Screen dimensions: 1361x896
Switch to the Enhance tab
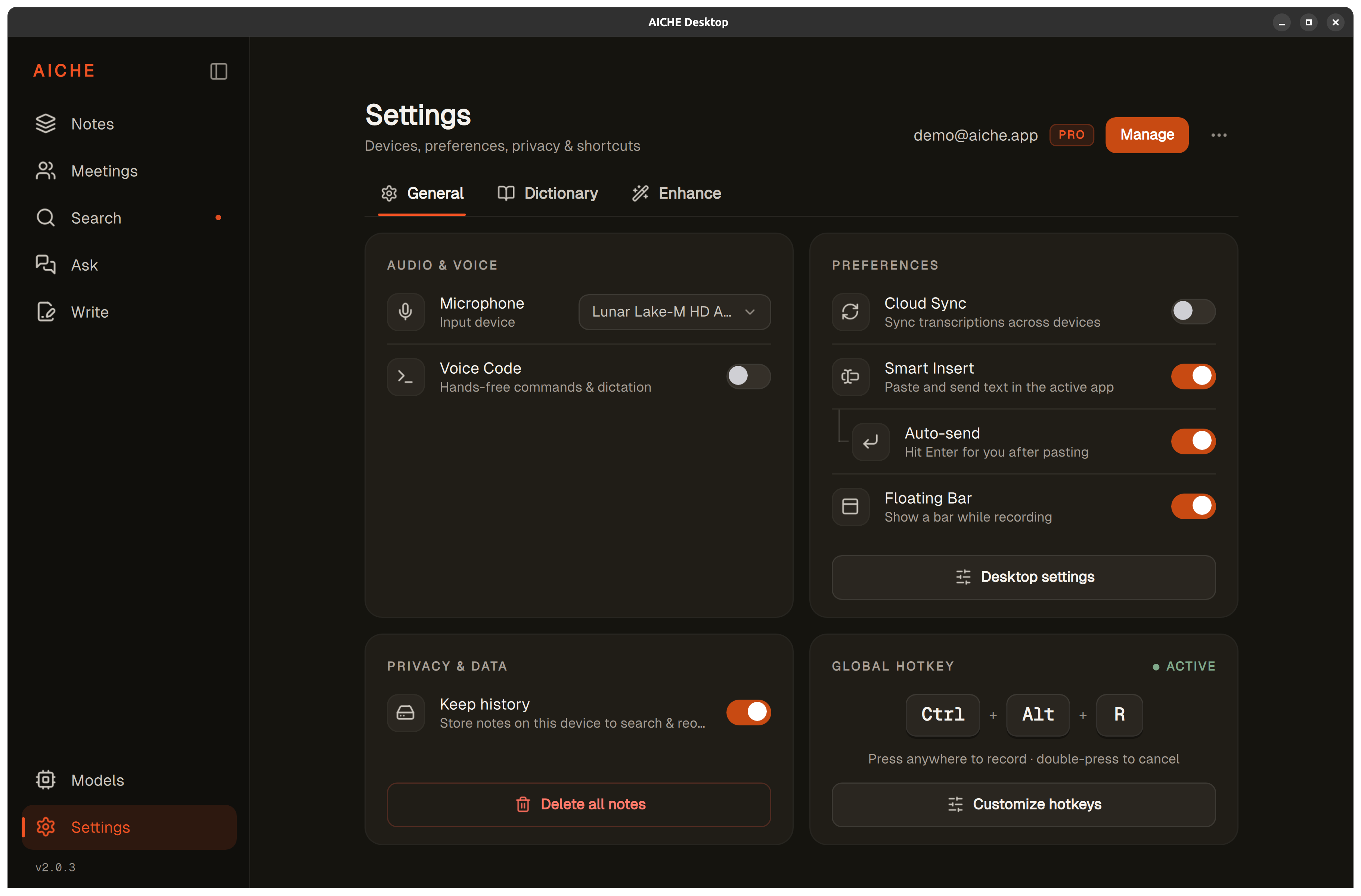click(676, 194)
